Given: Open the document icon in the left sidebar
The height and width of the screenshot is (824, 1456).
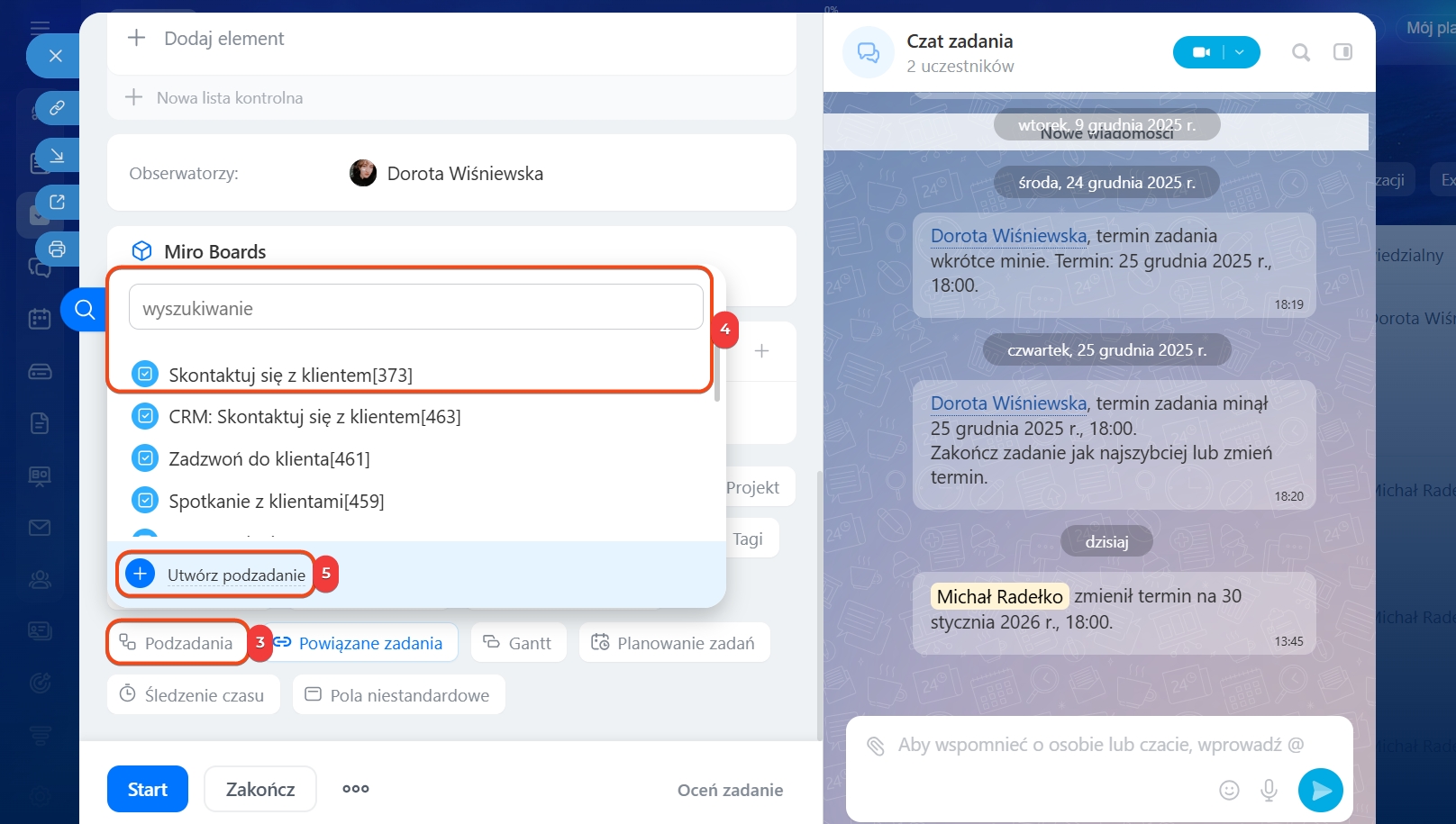Looking at the screenshot, I should (40, 423).
